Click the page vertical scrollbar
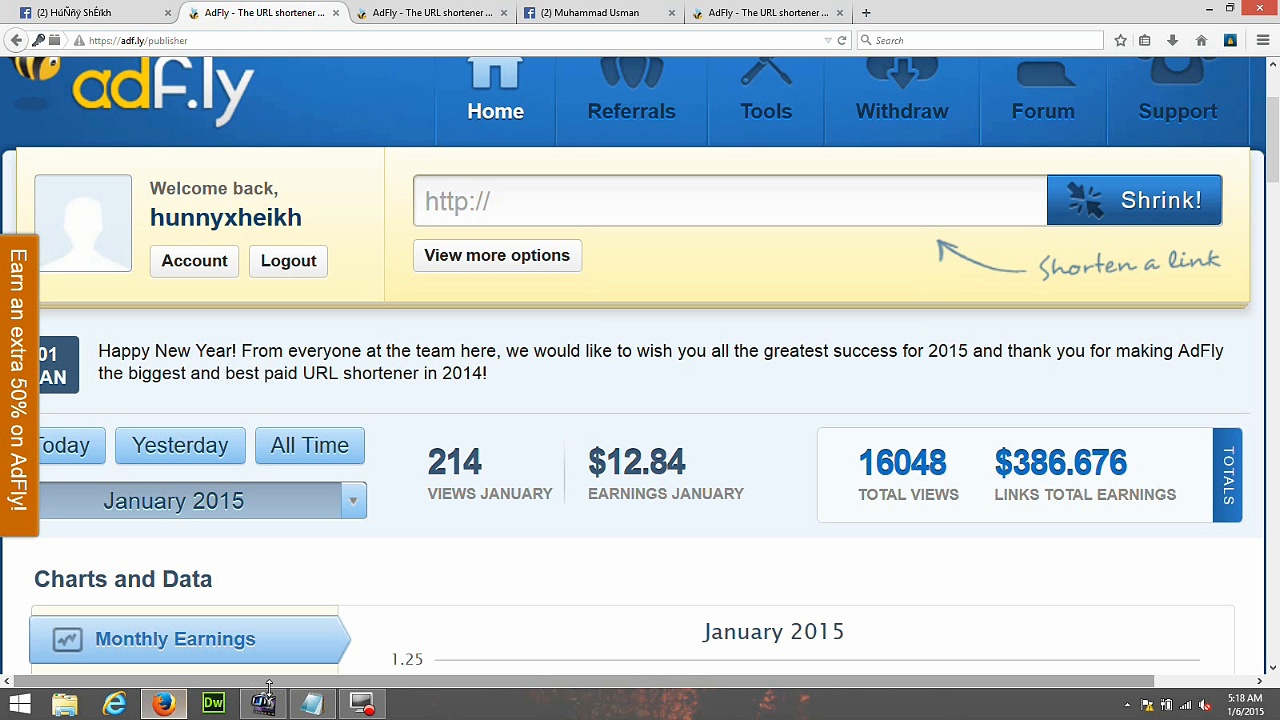 [x=1273, y=140]
